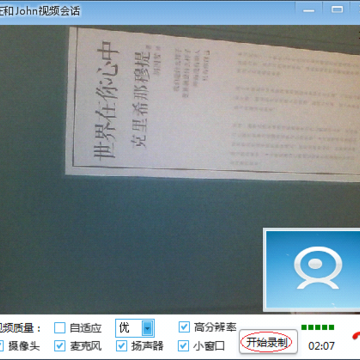Disable the 摄像头 camera checkbox

click(1, 346)
